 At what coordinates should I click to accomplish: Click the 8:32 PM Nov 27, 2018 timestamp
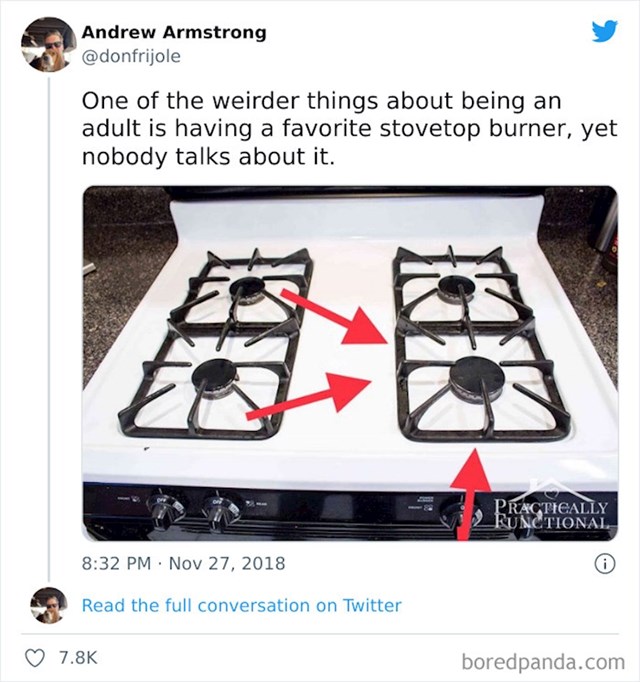pos(184,564)
